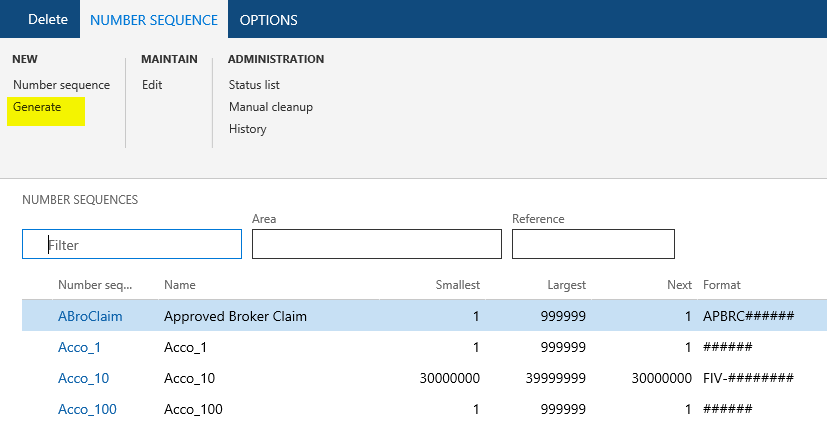827x424 pixels.
Task: Open the OPTIONS tab
Action: (268, 20)
